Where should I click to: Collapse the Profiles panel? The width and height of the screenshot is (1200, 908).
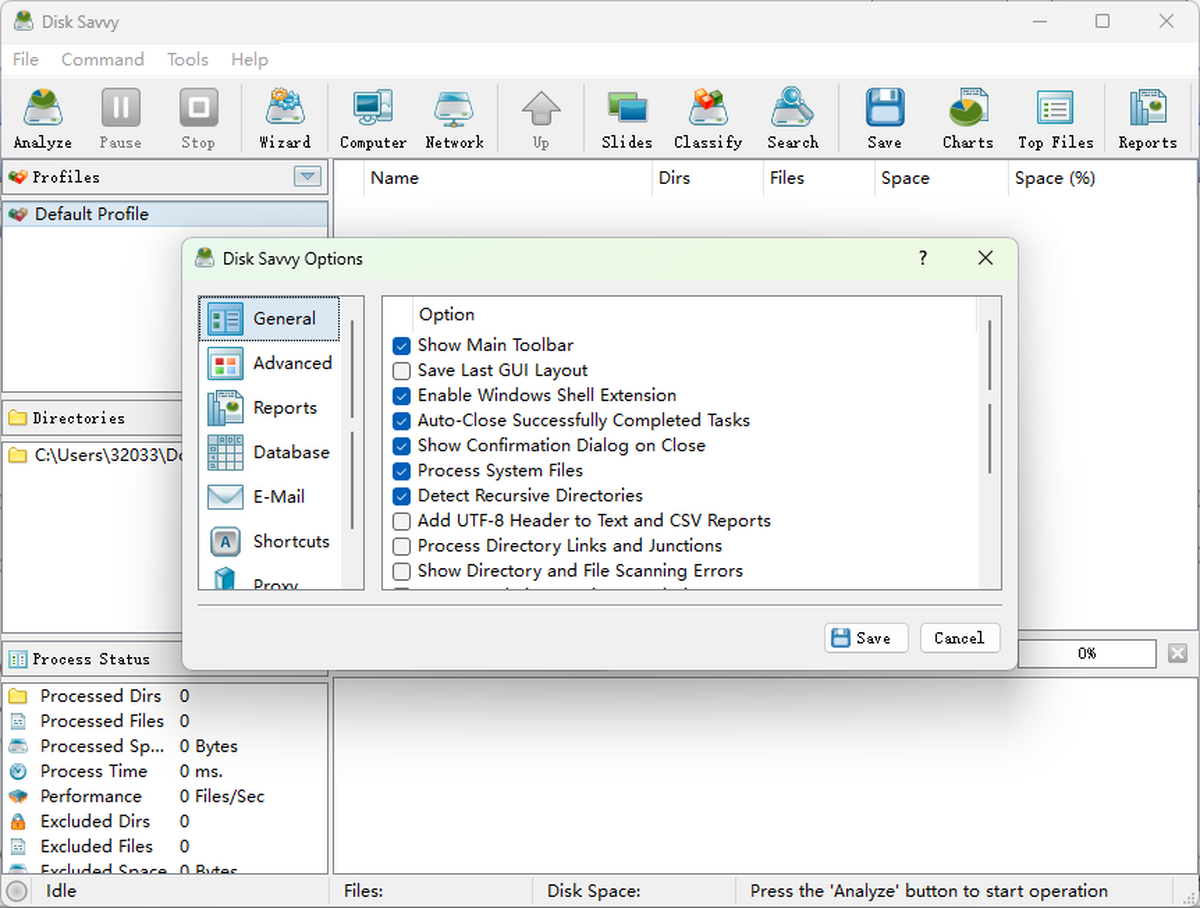tap(307, 177)
